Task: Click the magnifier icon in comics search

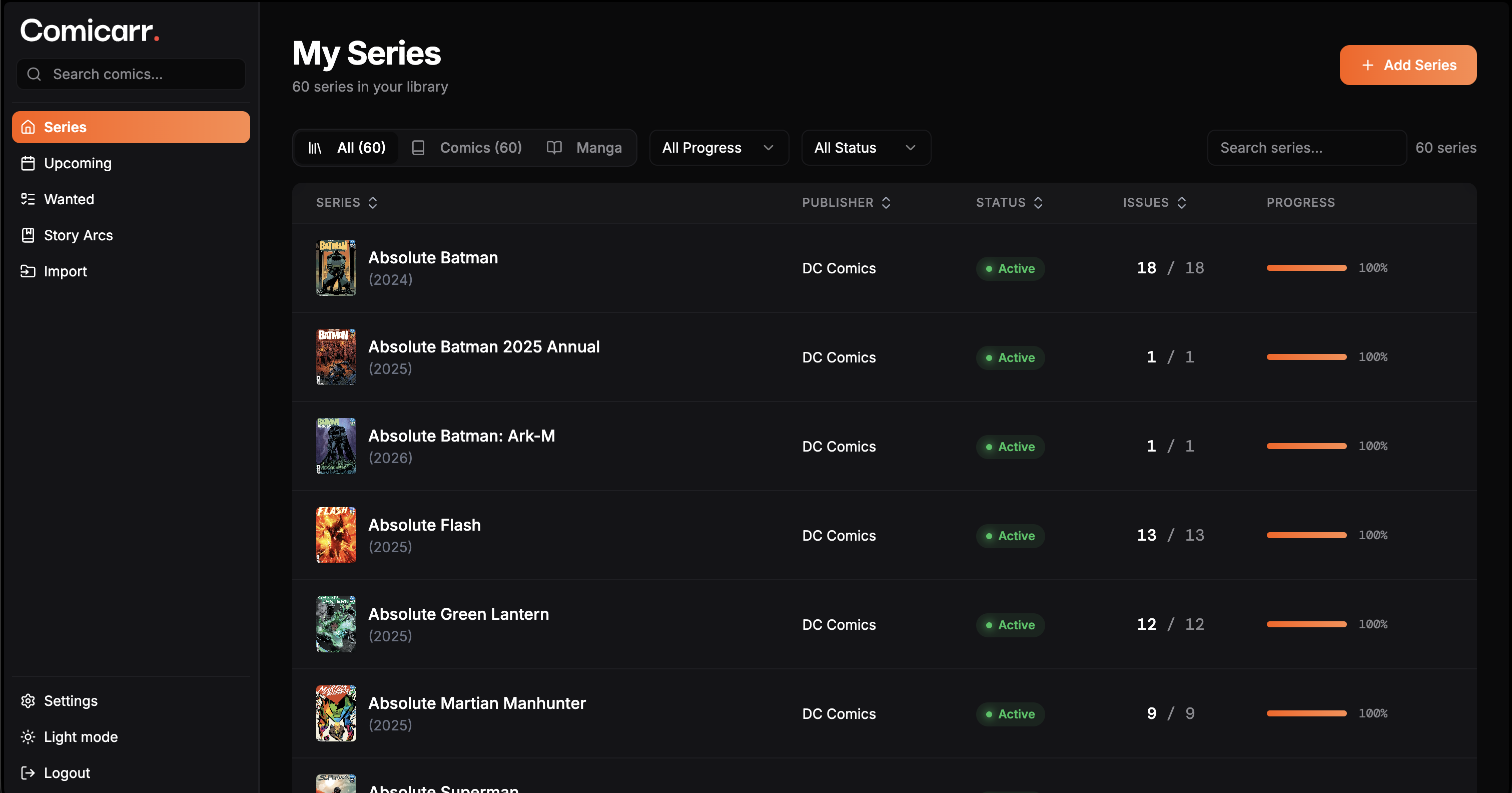Action: coord(34,74)
